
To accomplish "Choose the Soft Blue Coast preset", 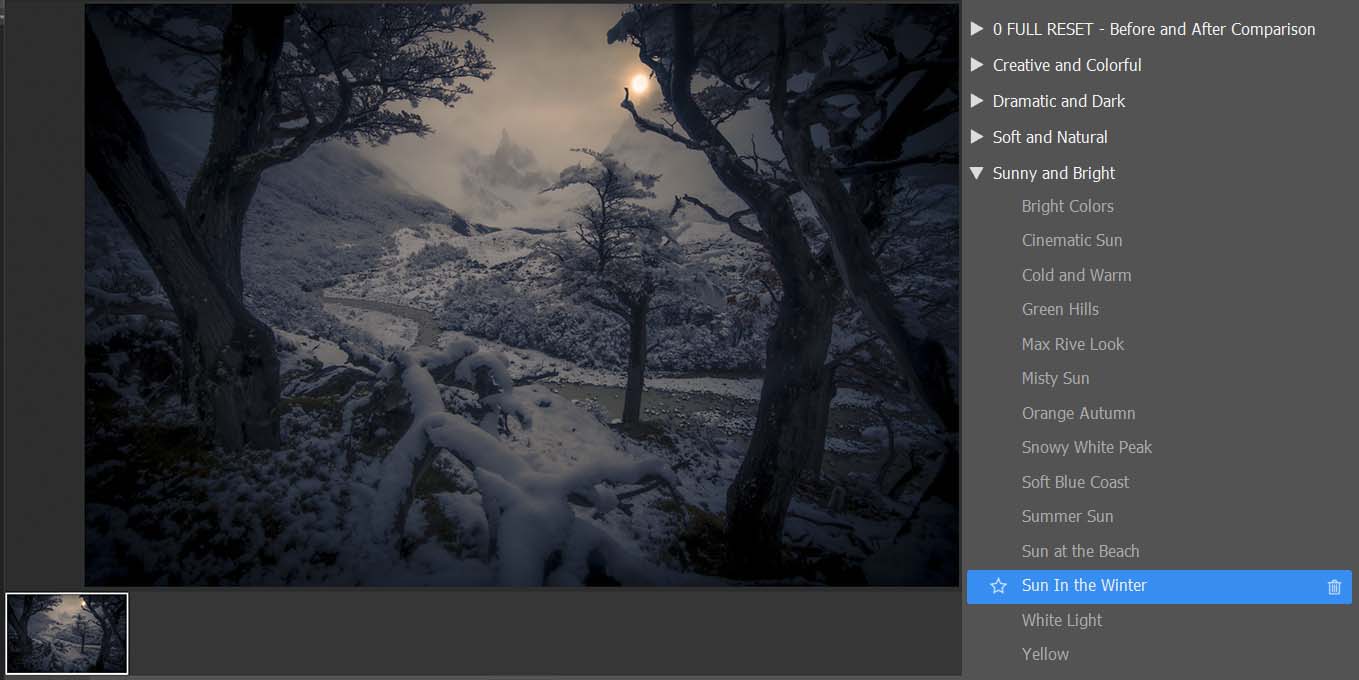I will tap(1075, 482).
